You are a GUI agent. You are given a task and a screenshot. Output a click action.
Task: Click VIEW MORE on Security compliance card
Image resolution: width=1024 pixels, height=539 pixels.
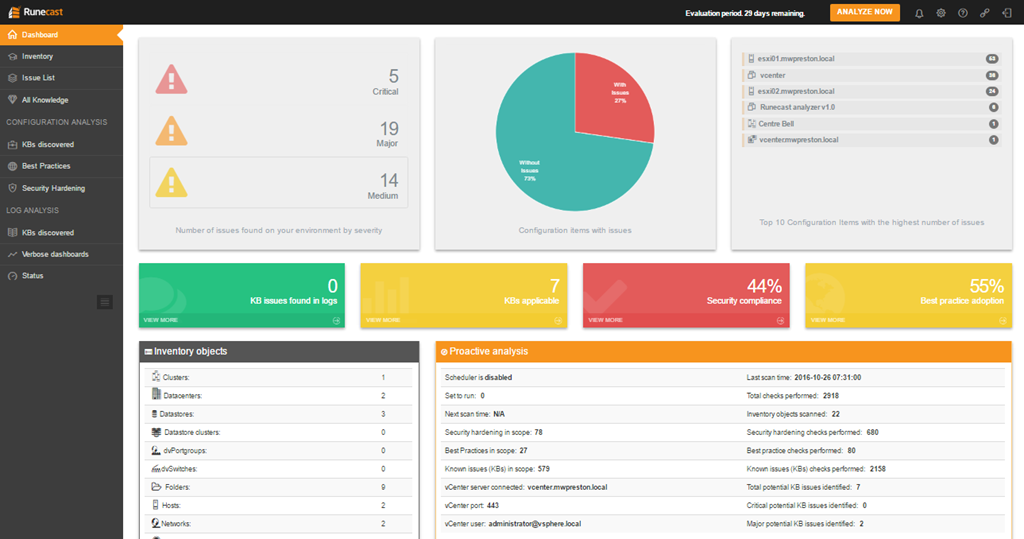click(x=605, y=320)
